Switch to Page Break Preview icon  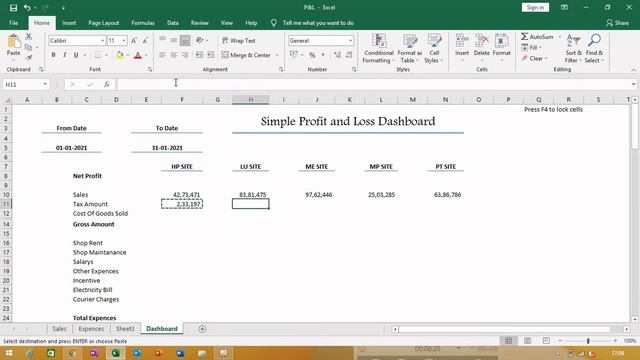546,341
